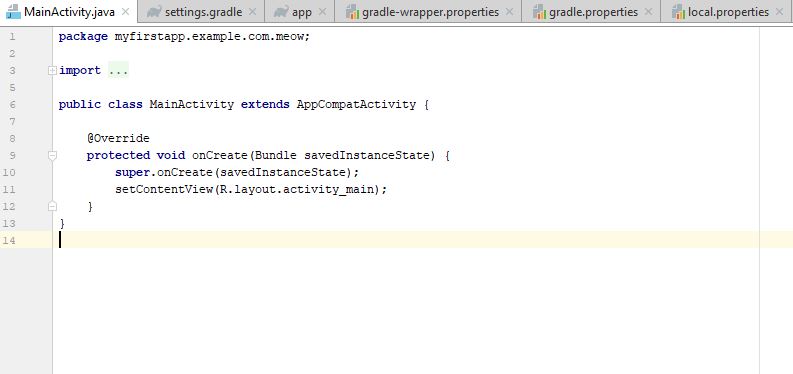Click the package name myfirstapp.example.com.meow
This screenshot has width=793, height=374.
[208, 36]
